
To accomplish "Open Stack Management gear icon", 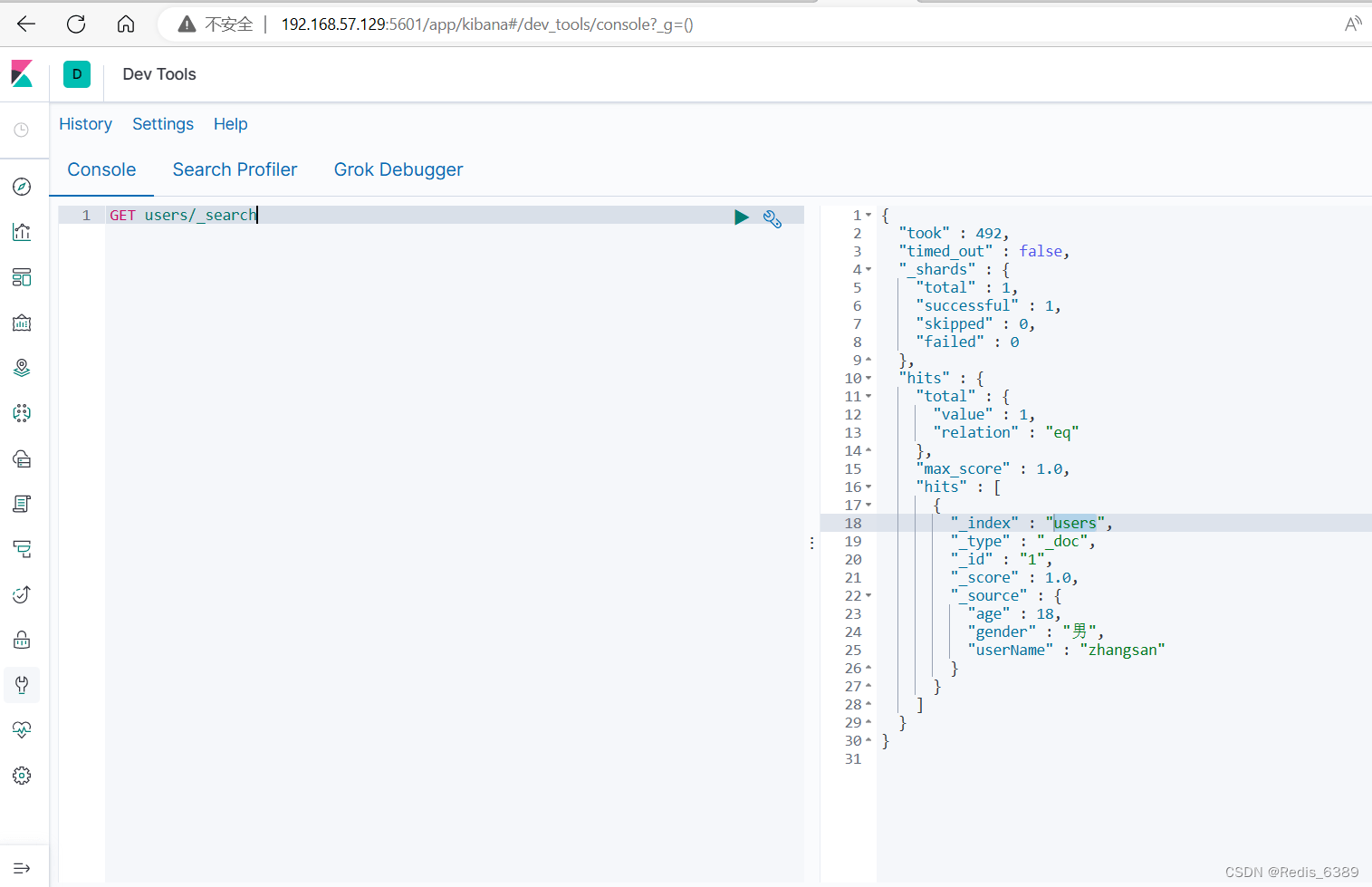I will [22, 776].
